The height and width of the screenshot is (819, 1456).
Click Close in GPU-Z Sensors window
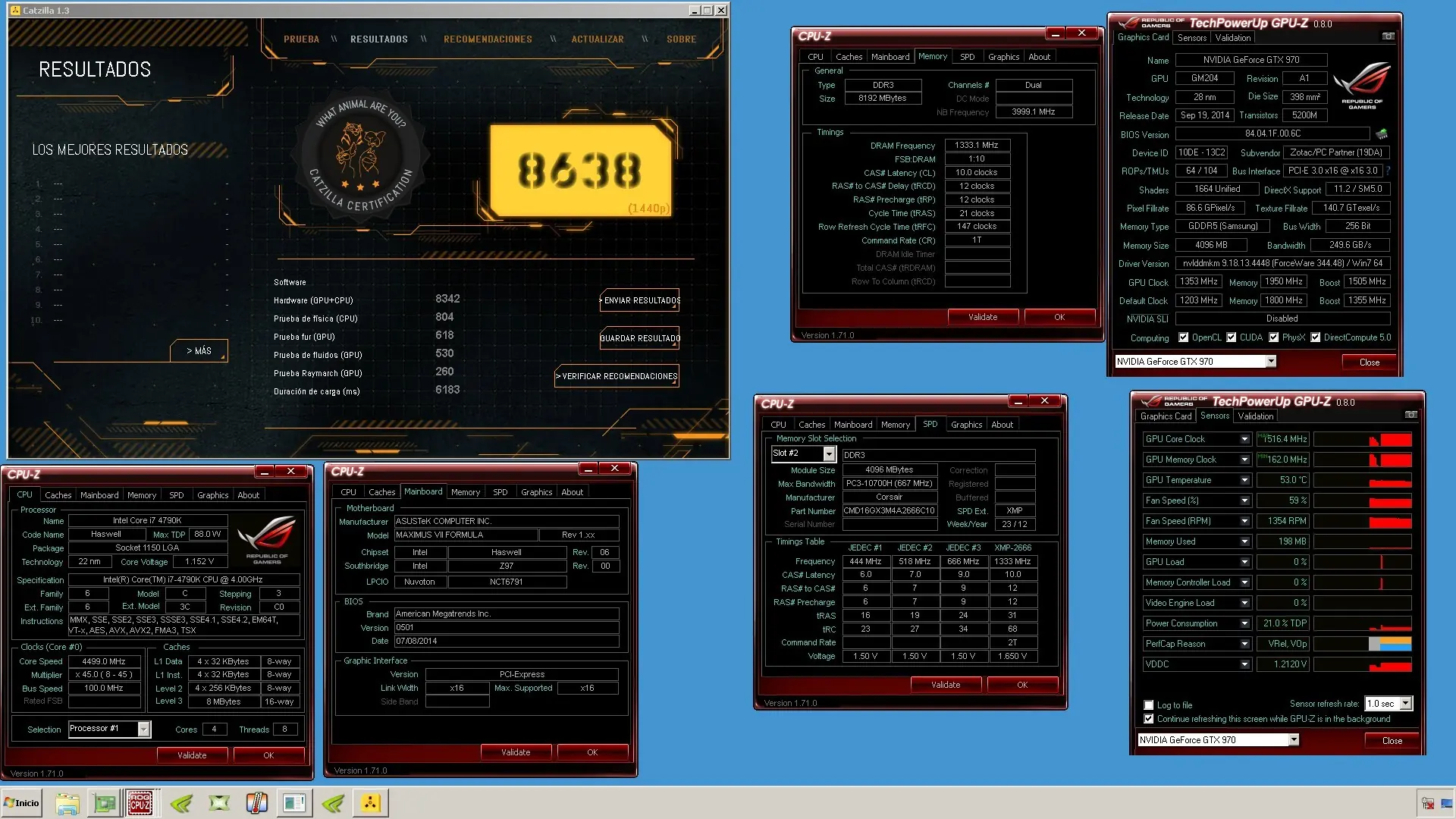click(x=1392, y=741)
